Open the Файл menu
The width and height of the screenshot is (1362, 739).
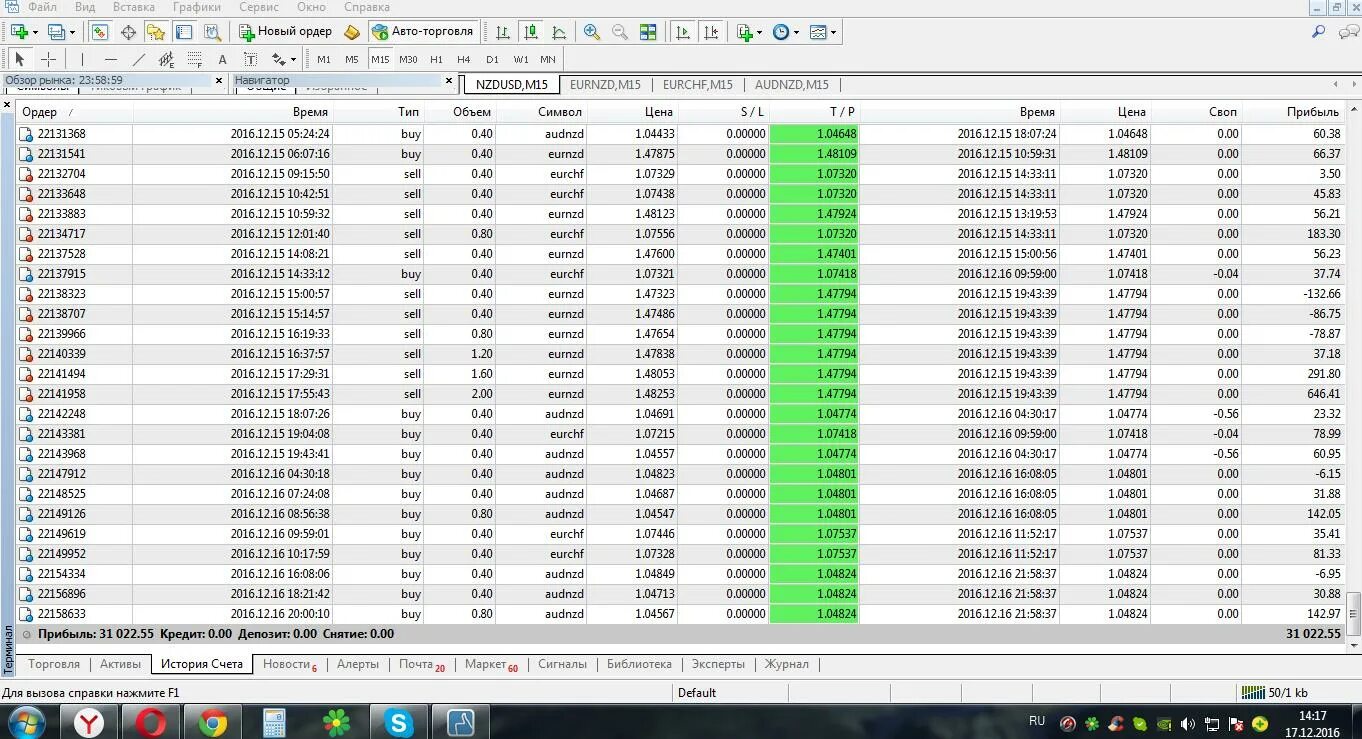click(42, 7)
